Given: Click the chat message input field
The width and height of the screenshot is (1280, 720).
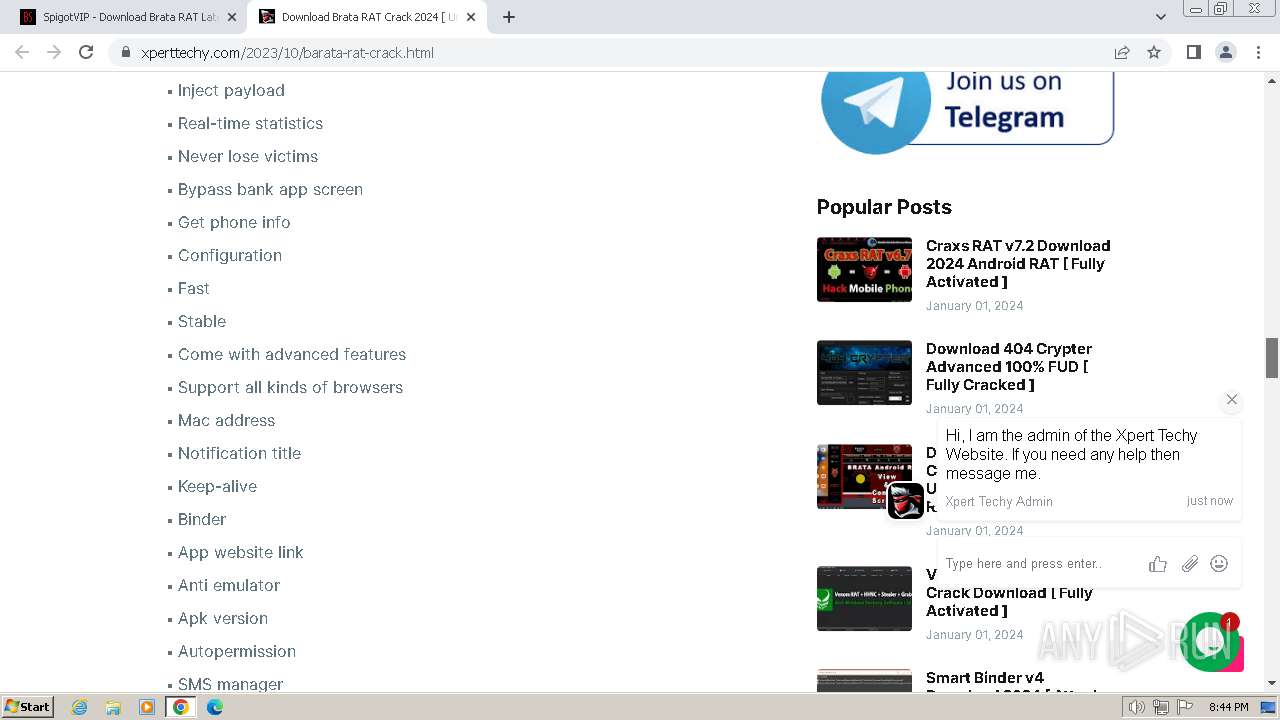Looking at the screenshot, I should (x=1040, y=564).
